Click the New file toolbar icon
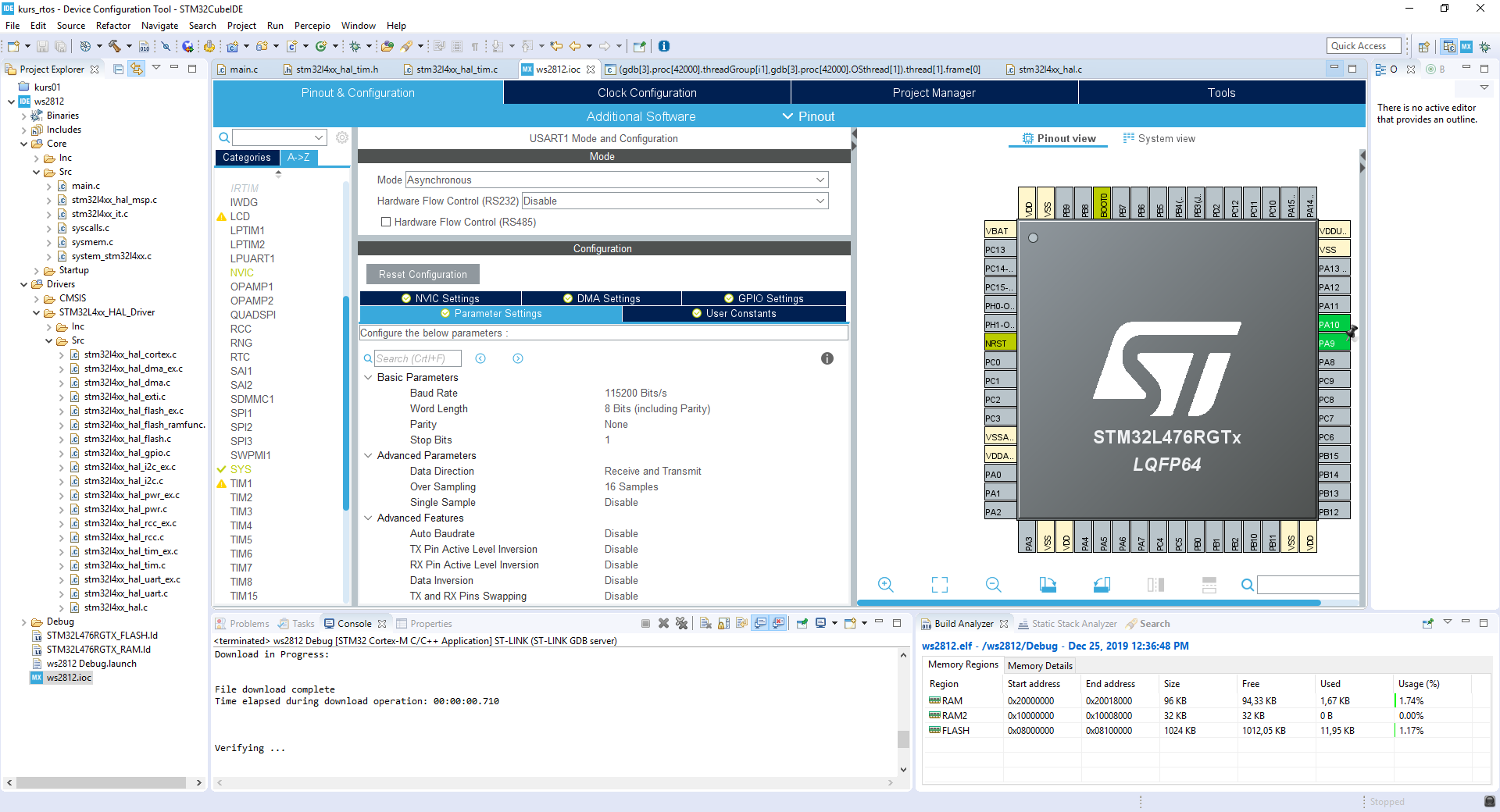Image resolution: width=1500 pixels, height=812 pixels. [12, 46]
